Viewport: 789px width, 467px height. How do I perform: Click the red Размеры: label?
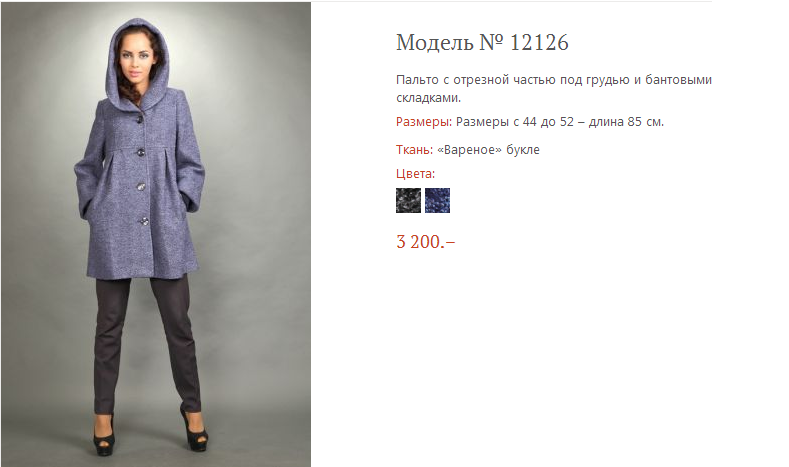tap(424, 122)
